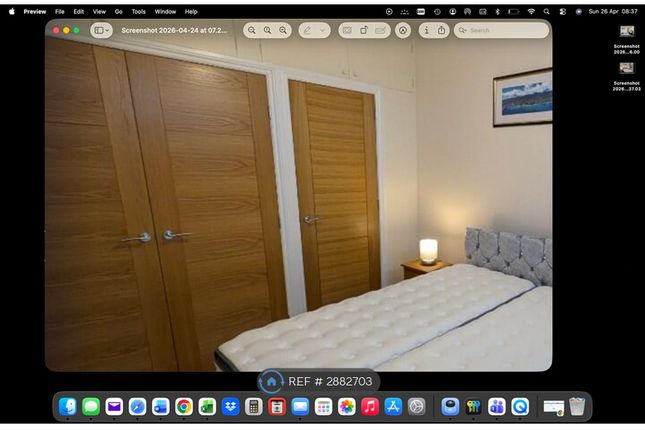Click the Share icon in toolbar
Screen dimensions: 645x430
coord(441,30)
